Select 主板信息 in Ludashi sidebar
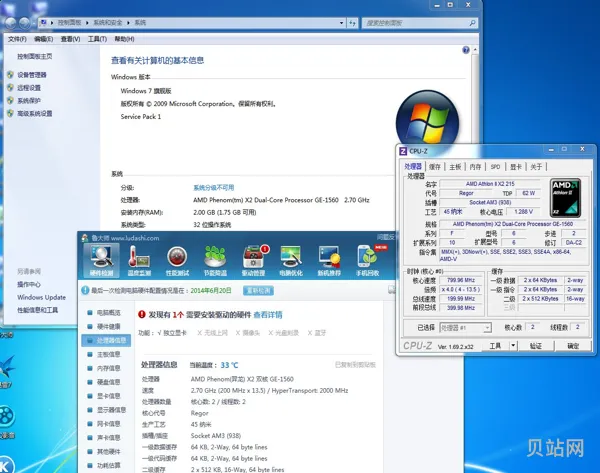Viewport: 600px width, 473px height. pyautogui.click(x=104, y=354)
